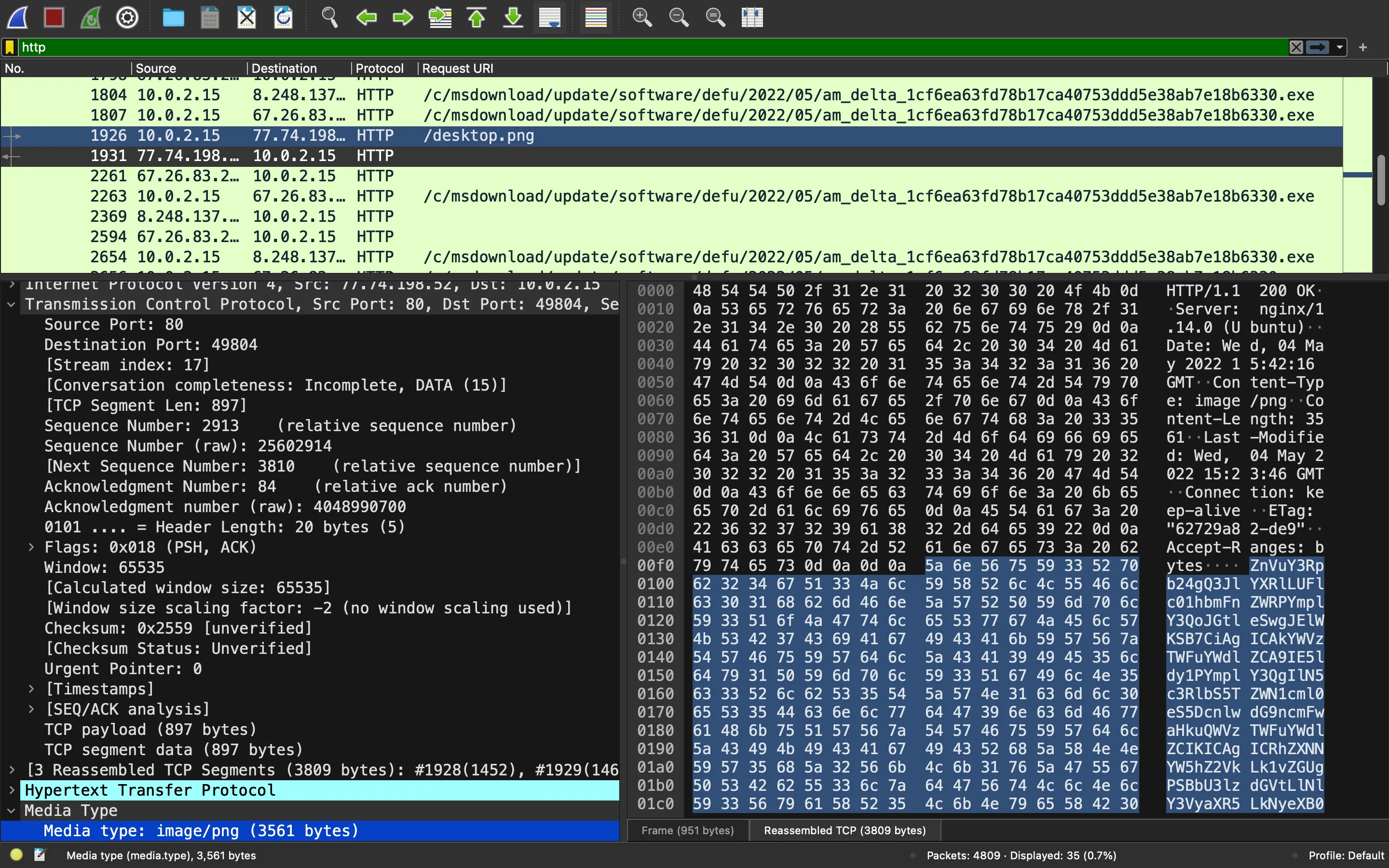Expand the Flags: 0x018 node
This screenshot has width=1389, height=868.
(31, 548)
